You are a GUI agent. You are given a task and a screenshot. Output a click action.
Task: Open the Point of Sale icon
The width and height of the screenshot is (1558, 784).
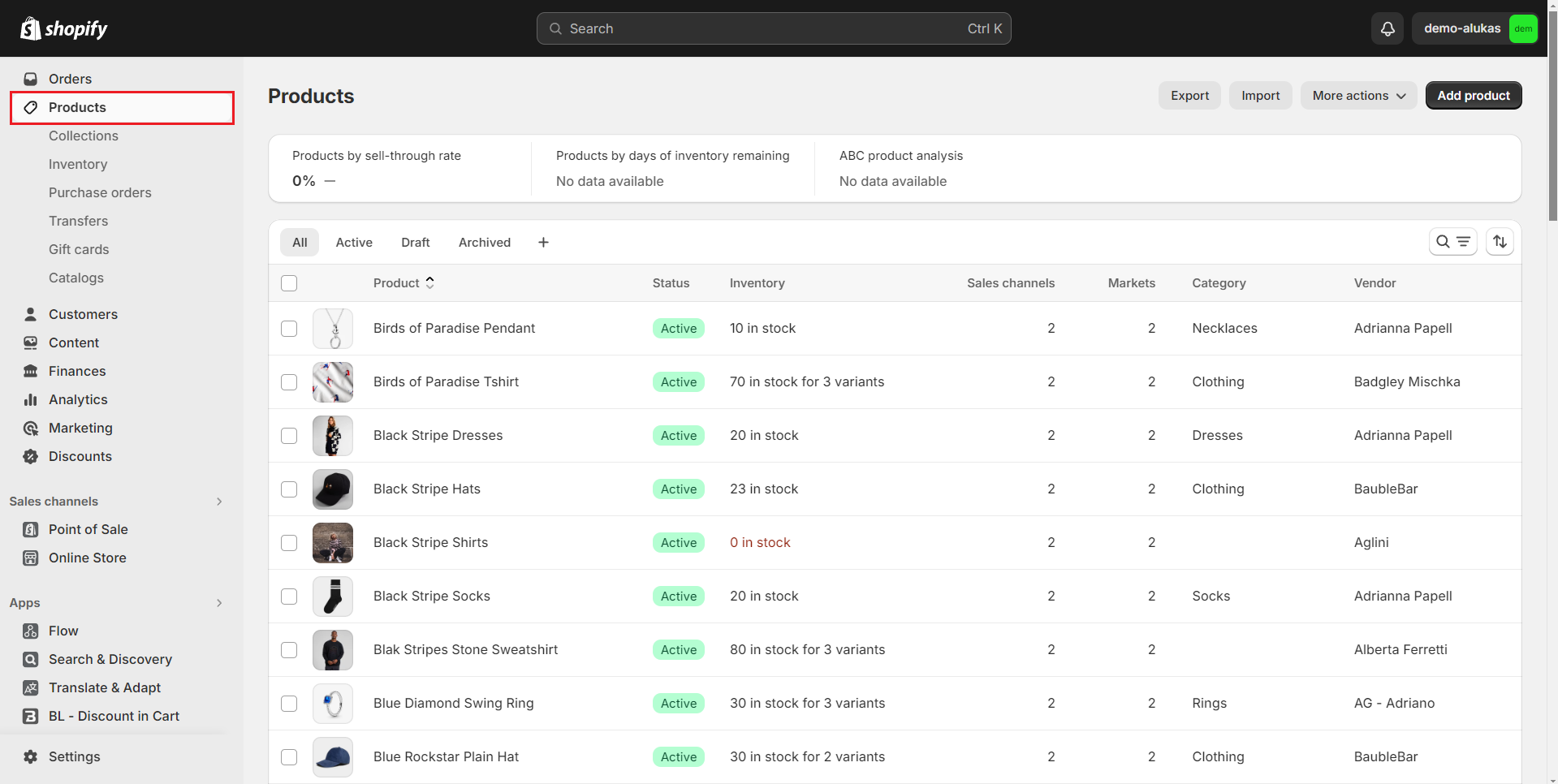(x=31, y=529)
